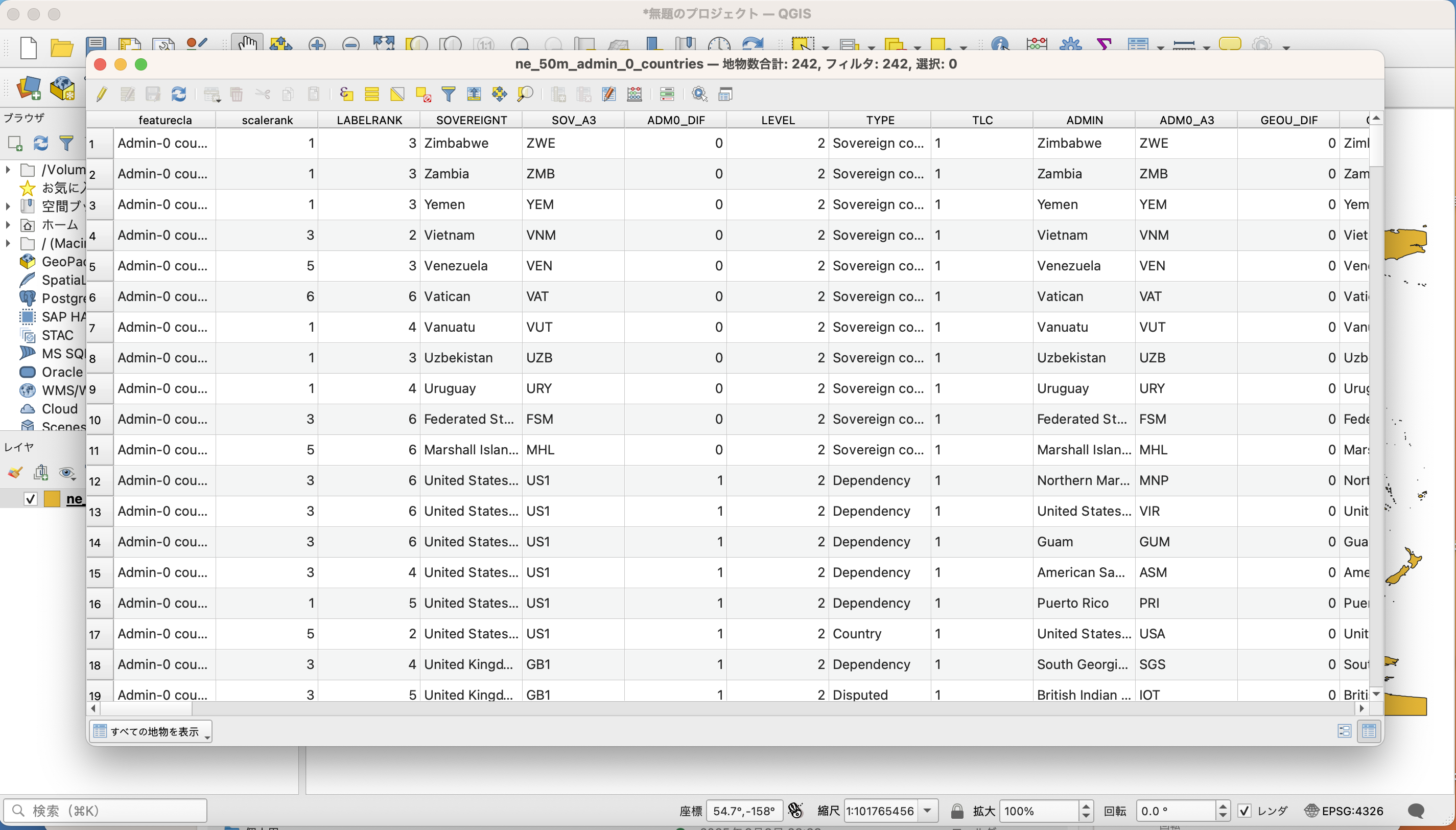This screenshot has height=830, width=1456.
Task: Click filter by form funnel icon
Action: pos(449,94)
